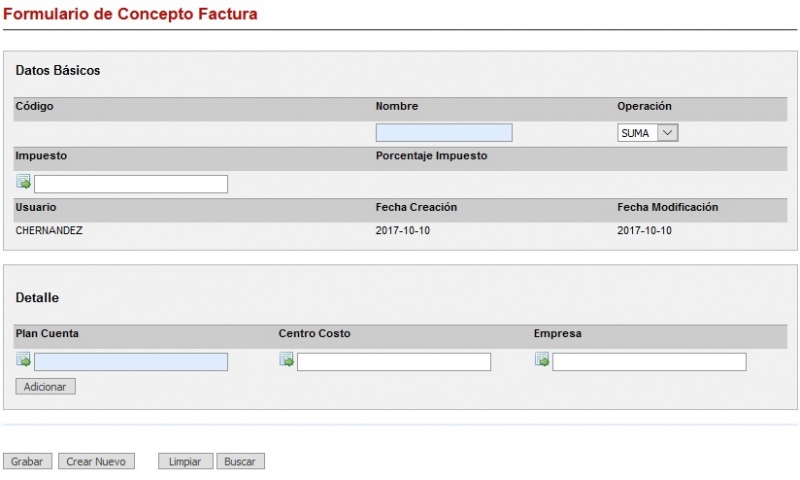
Task: Click the Formulario de Concepto Factura title
Action: 130,14
